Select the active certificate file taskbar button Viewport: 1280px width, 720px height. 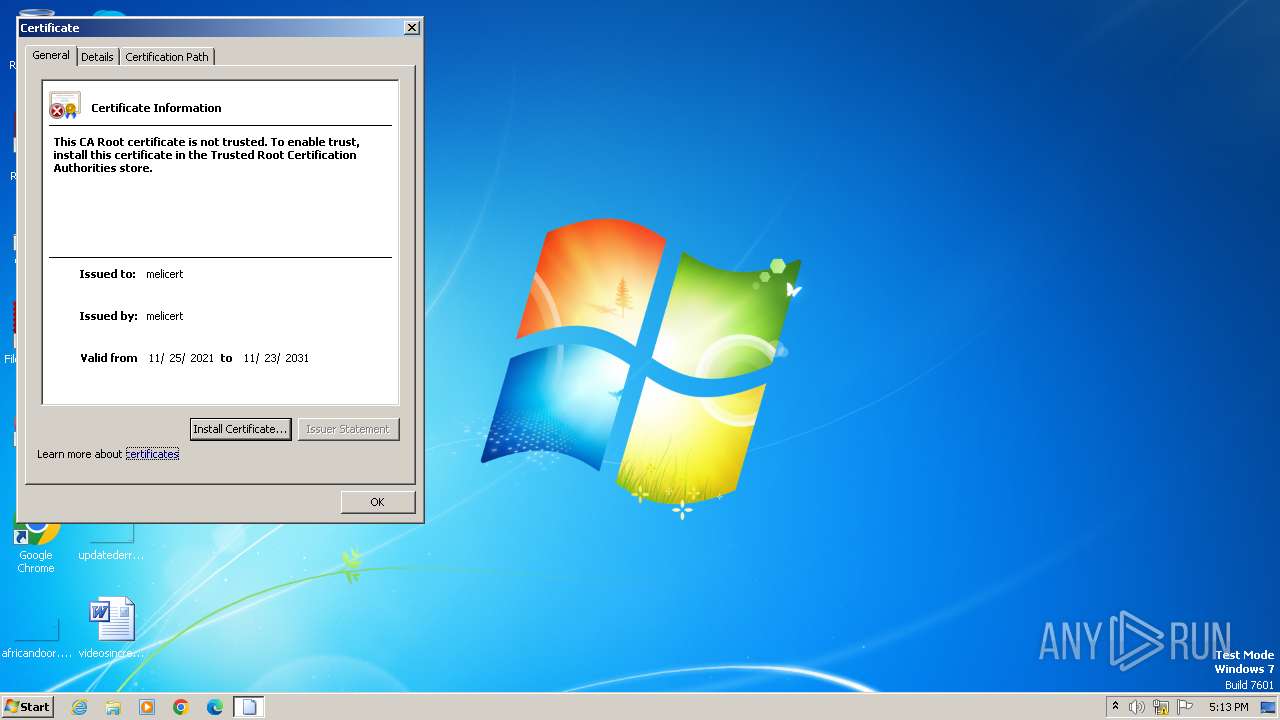(249, 707)
